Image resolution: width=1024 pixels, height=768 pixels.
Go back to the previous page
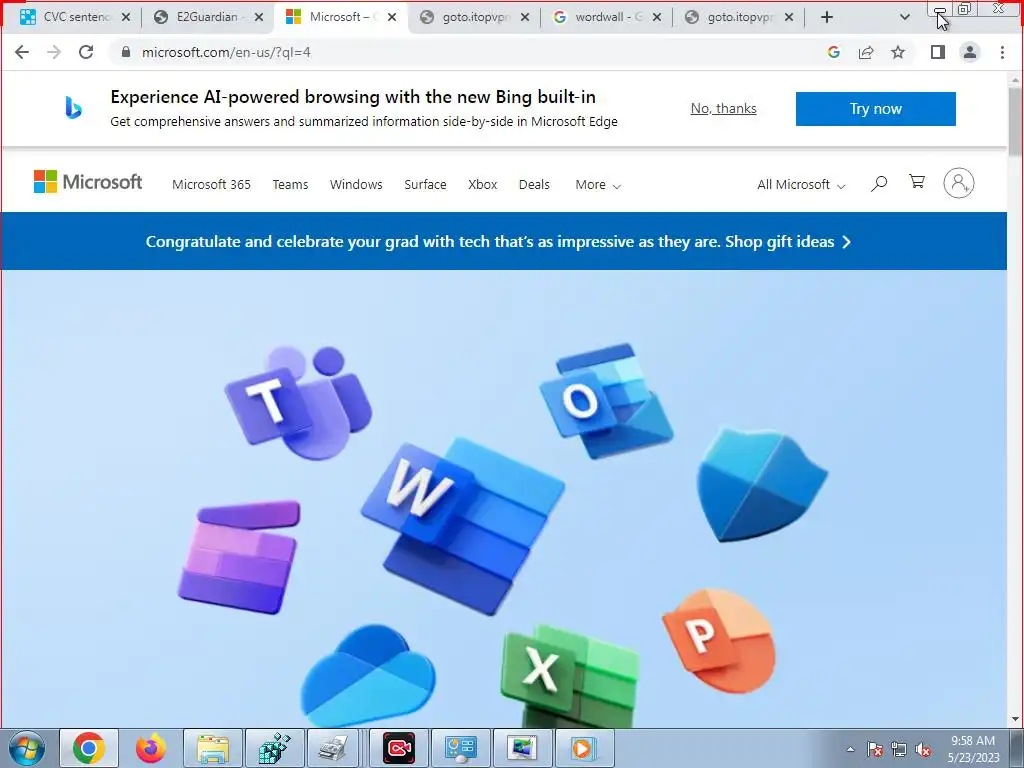tap(22, 52)
